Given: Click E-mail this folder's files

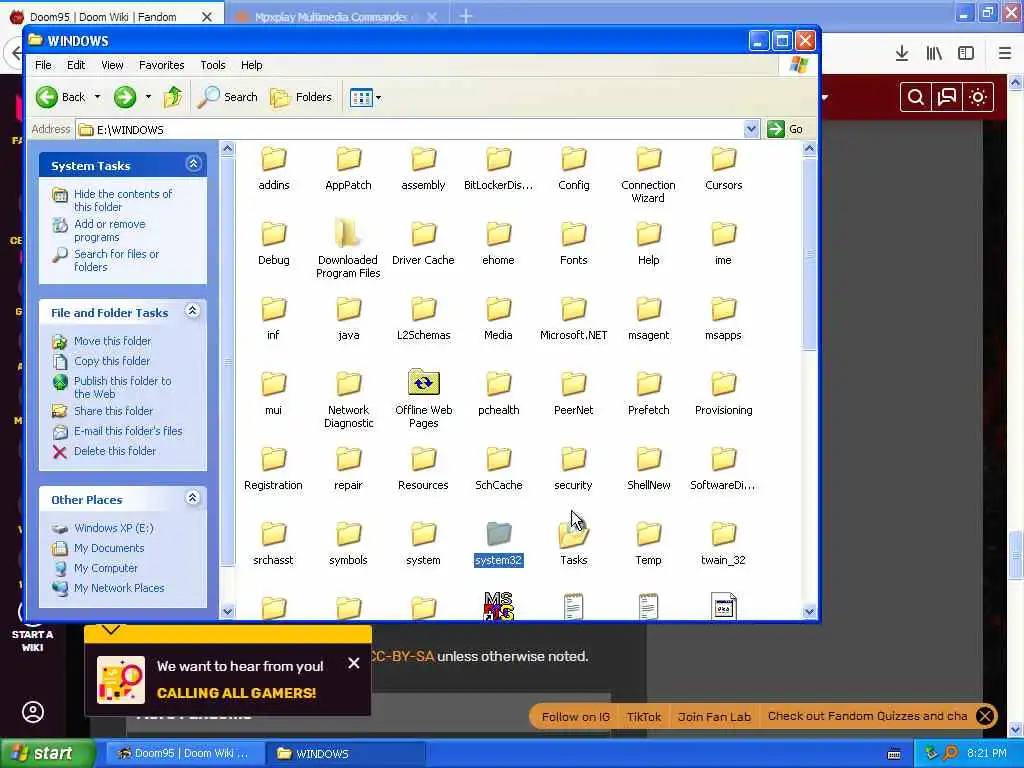Looking at the screenshot, I should click(x=128, y=430).
